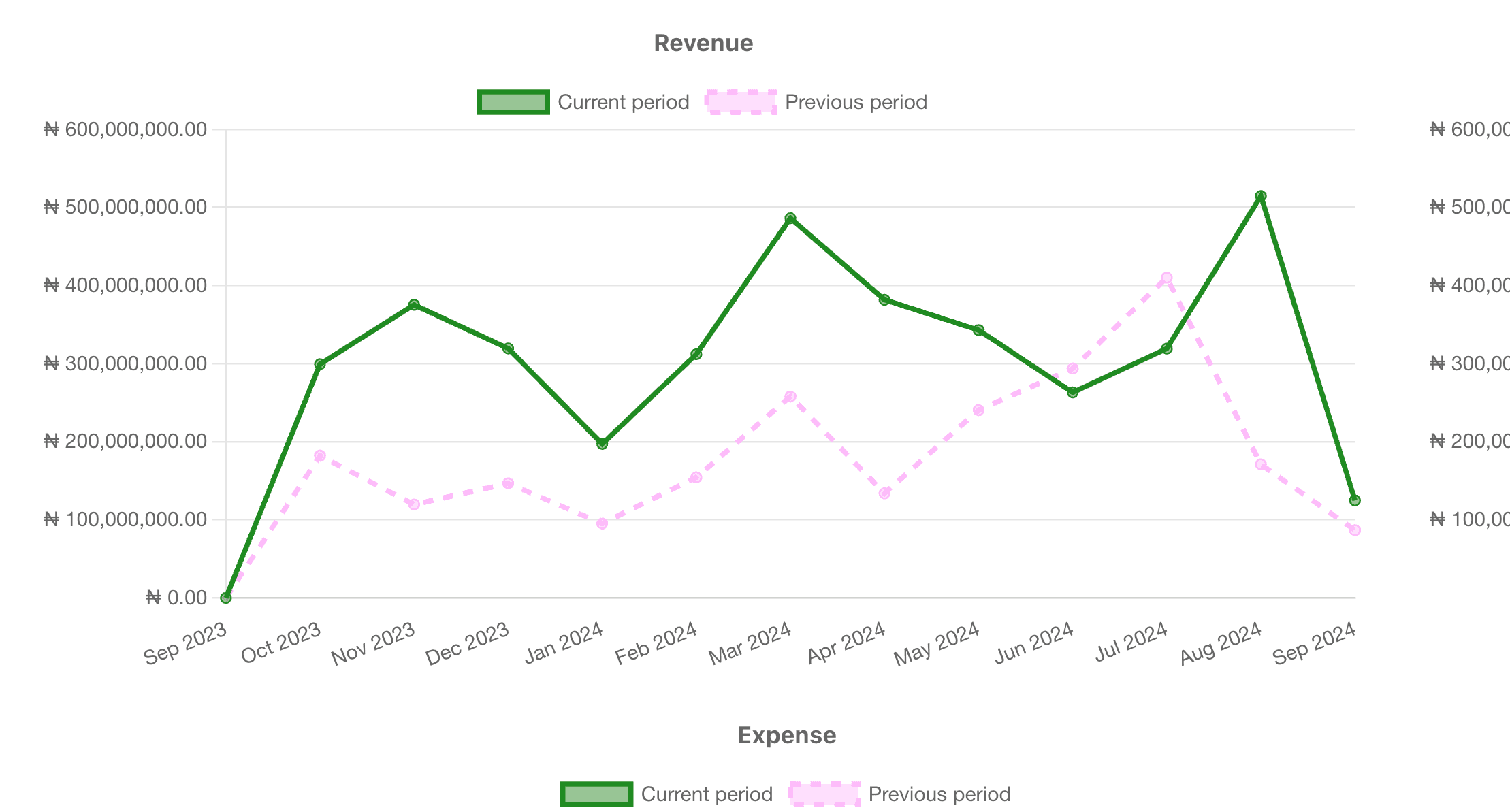
Task: Click the Jun 2024 axis label
Action: tap(1034, 643)
